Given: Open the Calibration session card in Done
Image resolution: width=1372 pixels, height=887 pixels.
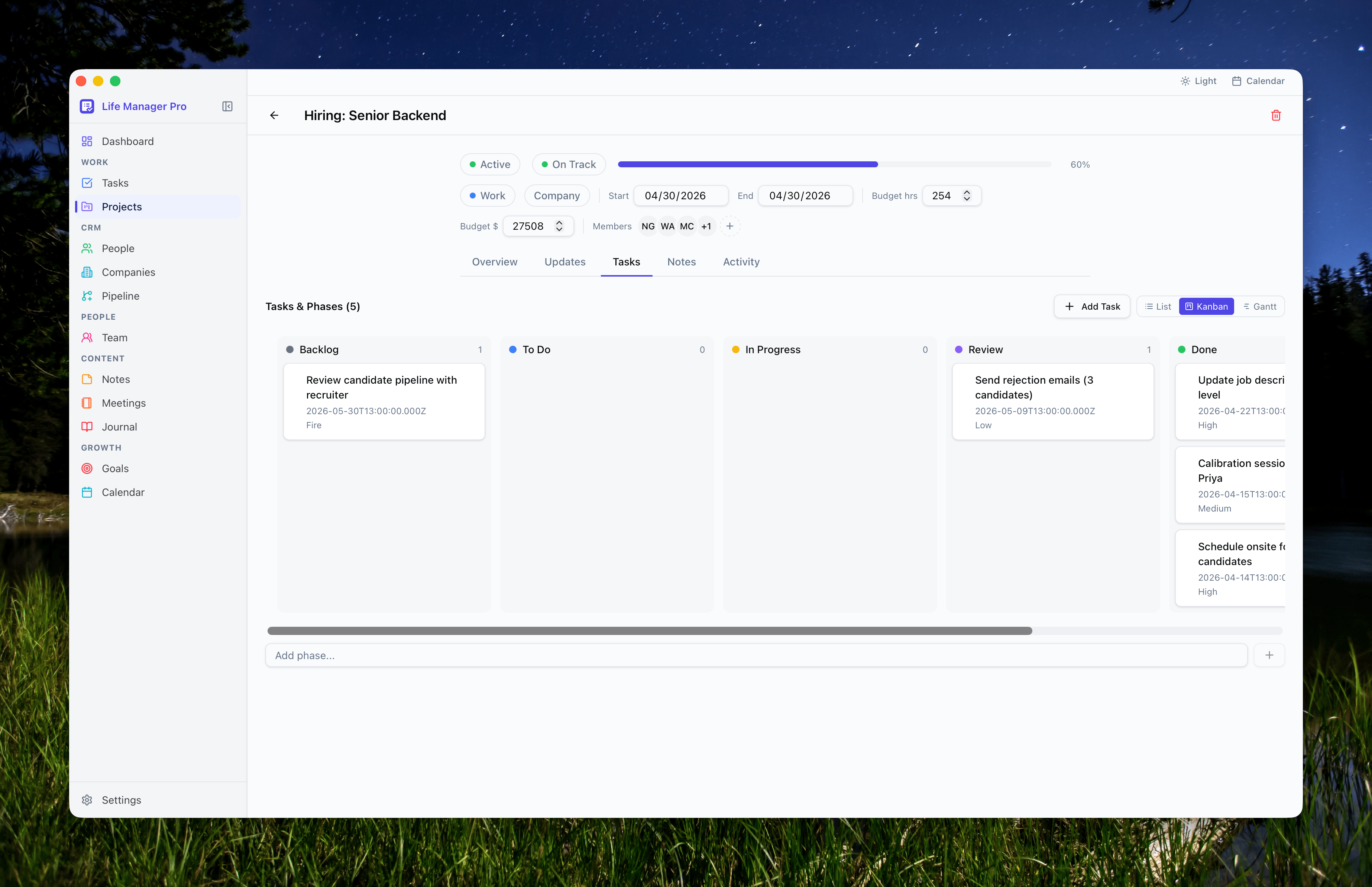Looking at the screenshot, I should [x=1230, y=485].
